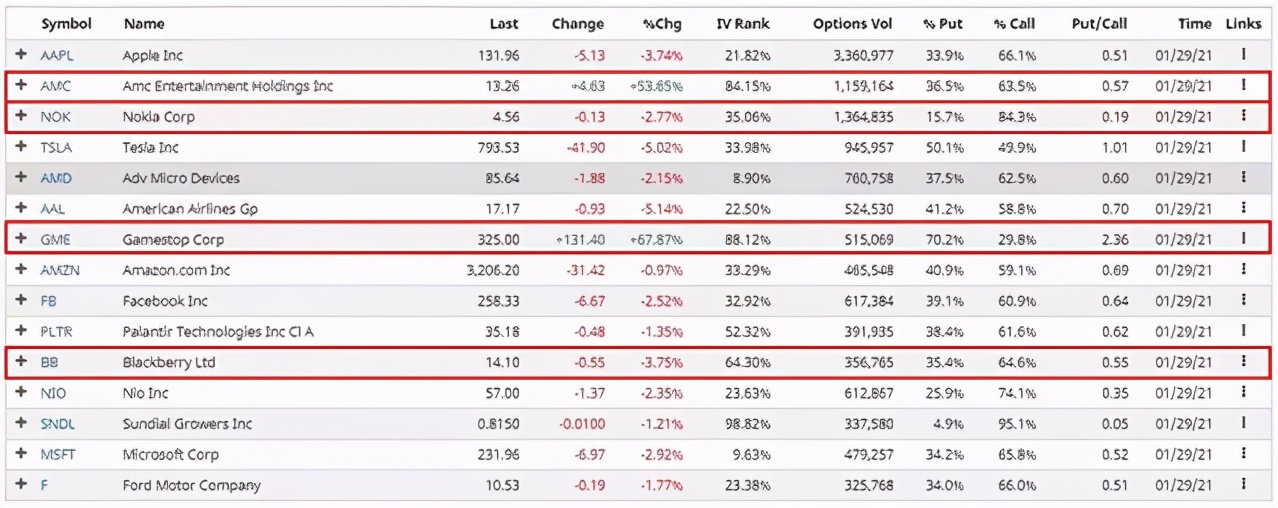
Task: Sort table by Symbol column header
Action: 66,23
